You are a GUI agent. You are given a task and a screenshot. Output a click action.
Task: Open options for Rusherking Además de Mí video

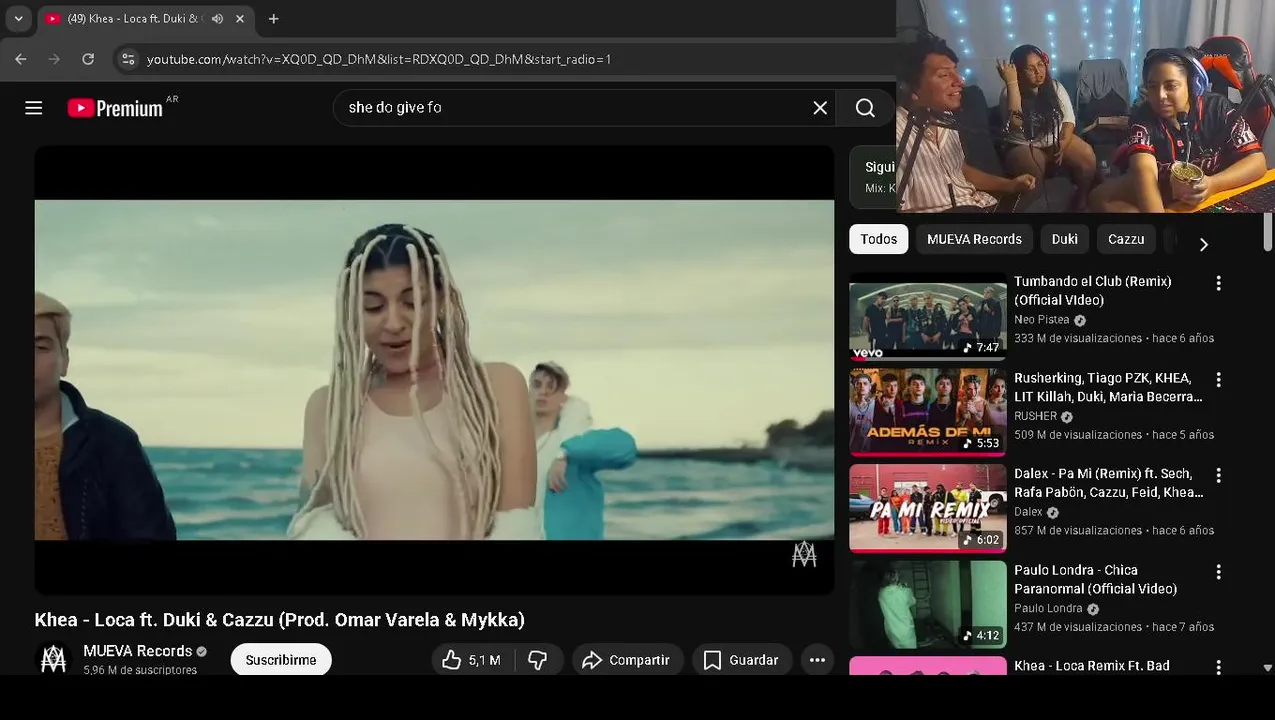coord(1218,380)
